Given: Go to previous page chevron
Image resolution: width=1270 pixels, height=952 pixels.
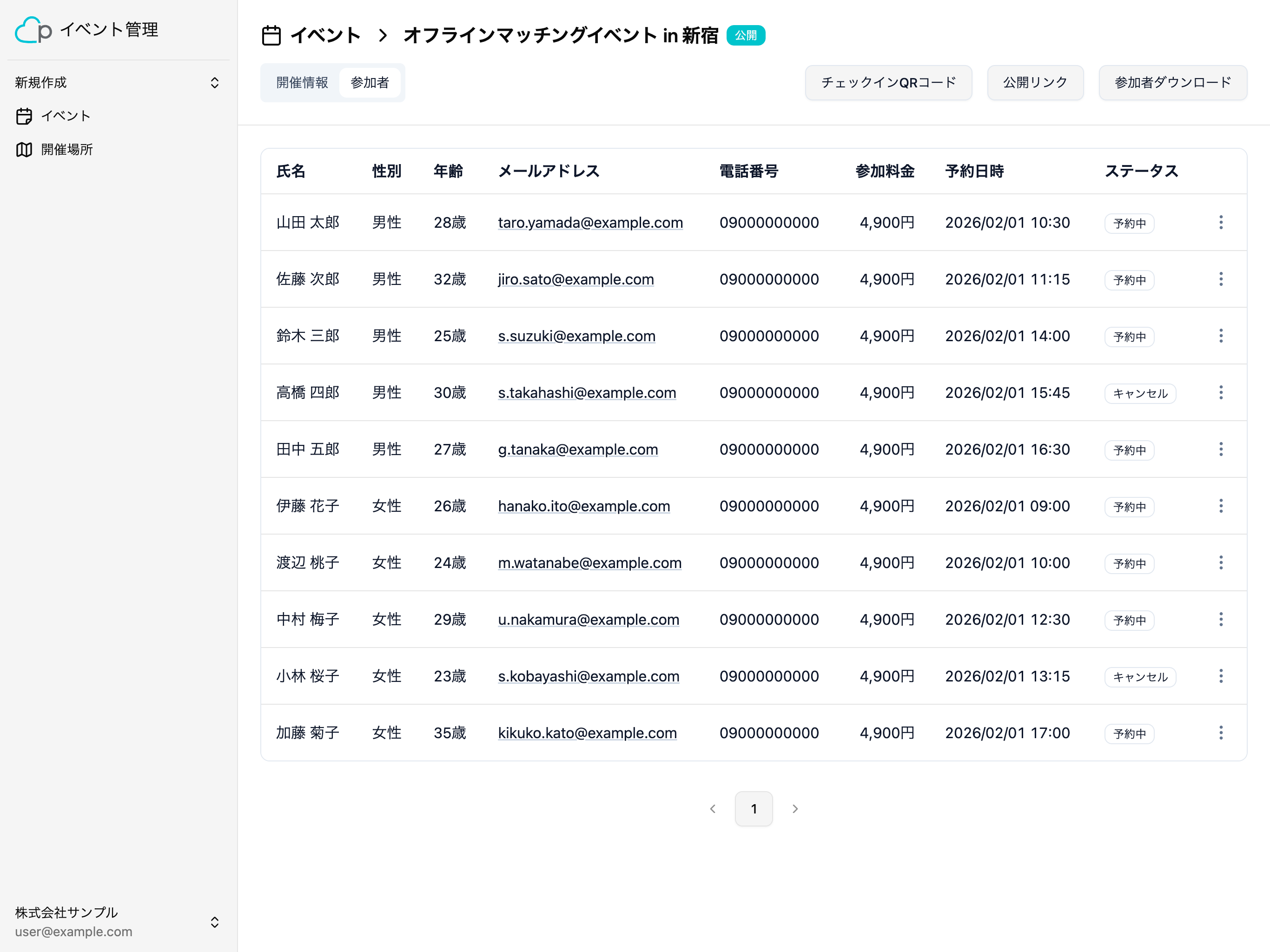Looking at the screenshot, I should pyautogui.click(x=713, y=809).
